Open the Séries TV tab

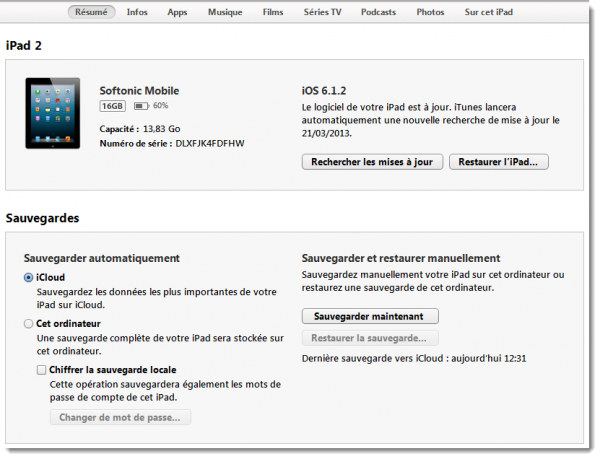pyautogui.click(x=321, y=12)
